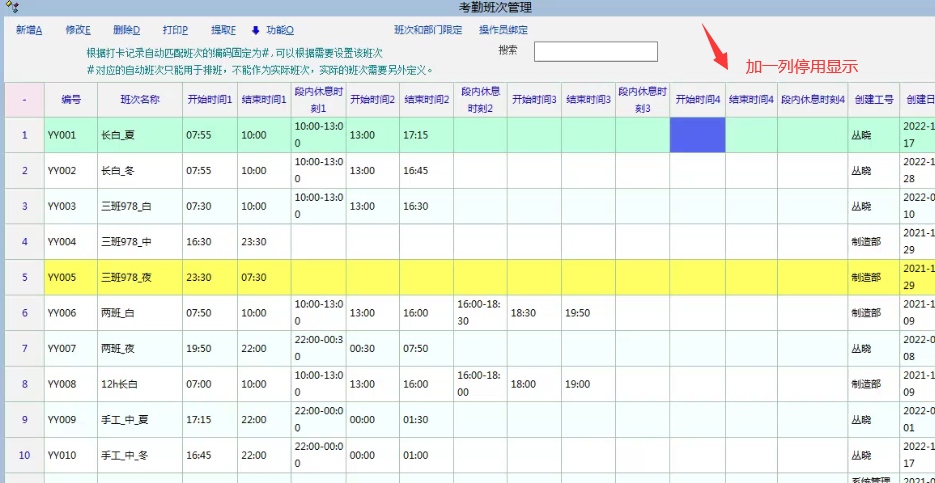Image resolution: width=935 pixels, height=483 pixels.
Task: Open the 功能O function dropdown
Action: [280, 30]
